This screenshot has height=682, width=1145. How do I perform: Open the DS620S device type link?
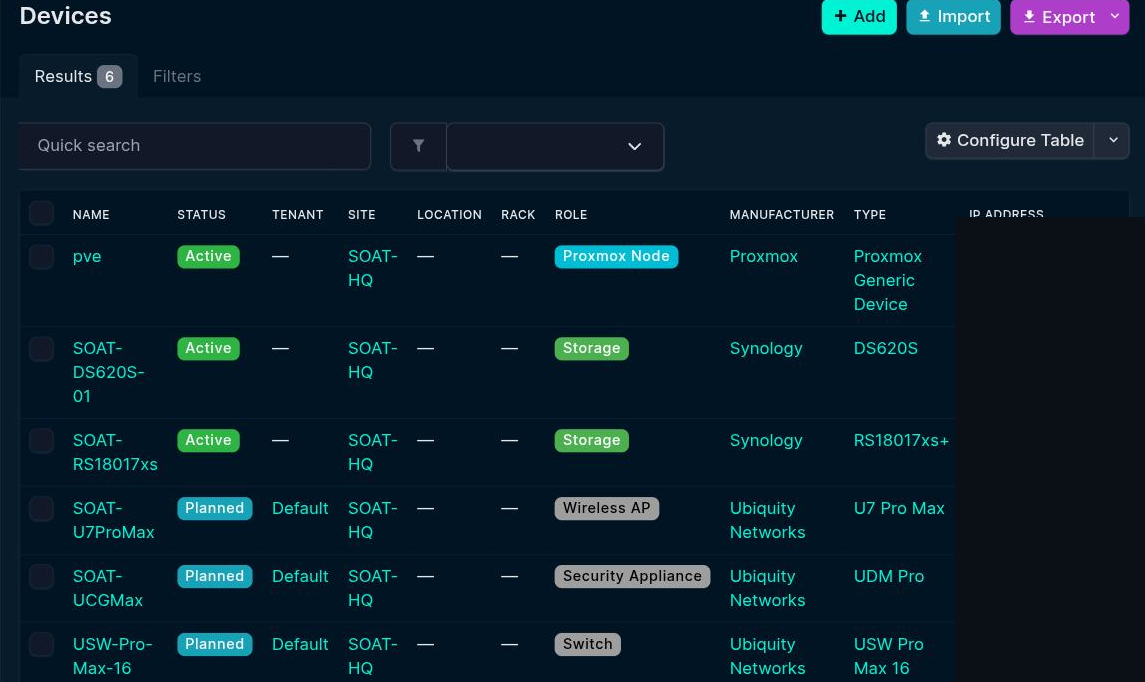[x=886, y=348]
